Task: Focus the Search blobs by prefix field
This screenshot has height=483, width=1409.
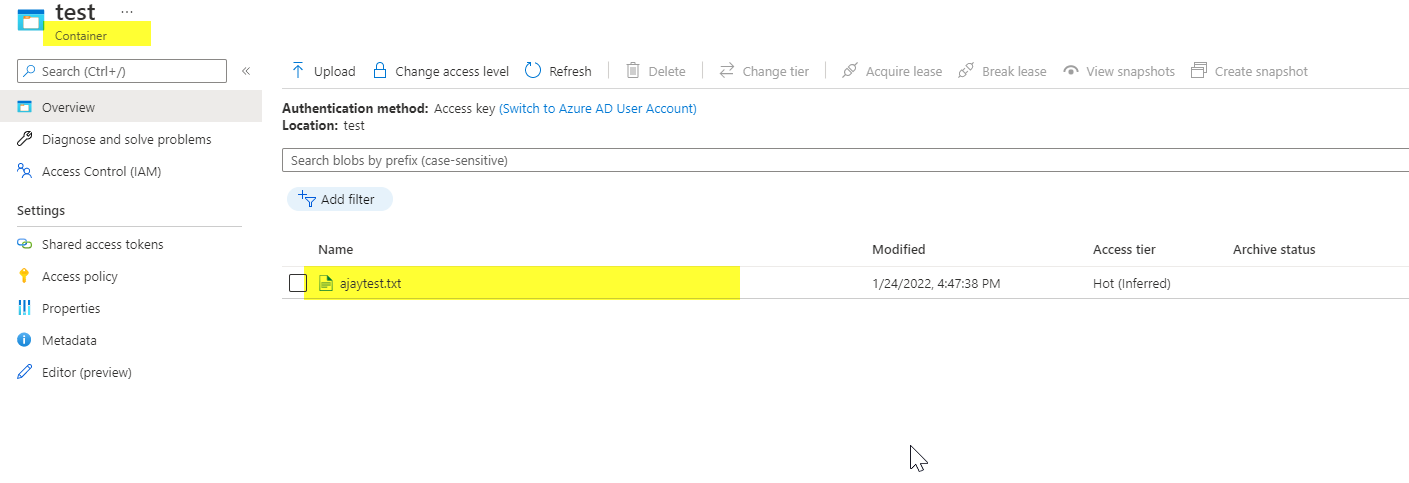Action: (x=845, y=160)
